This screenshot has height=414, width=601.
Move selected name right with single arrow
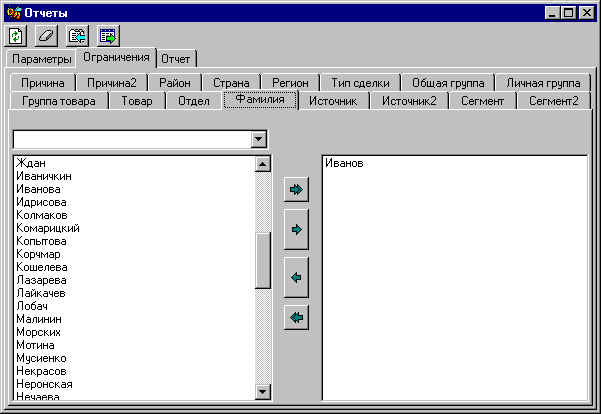pos(296,230)
